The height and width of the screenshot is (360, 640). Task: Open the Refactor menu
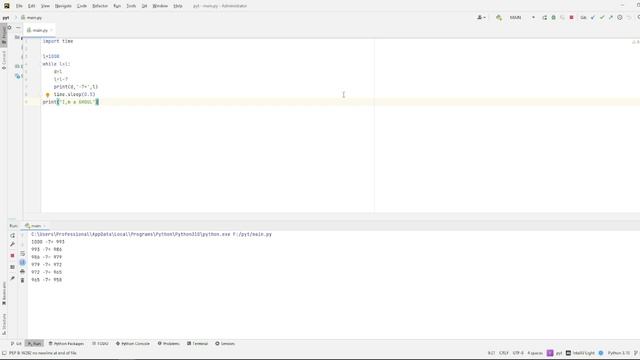coord(100,6)
